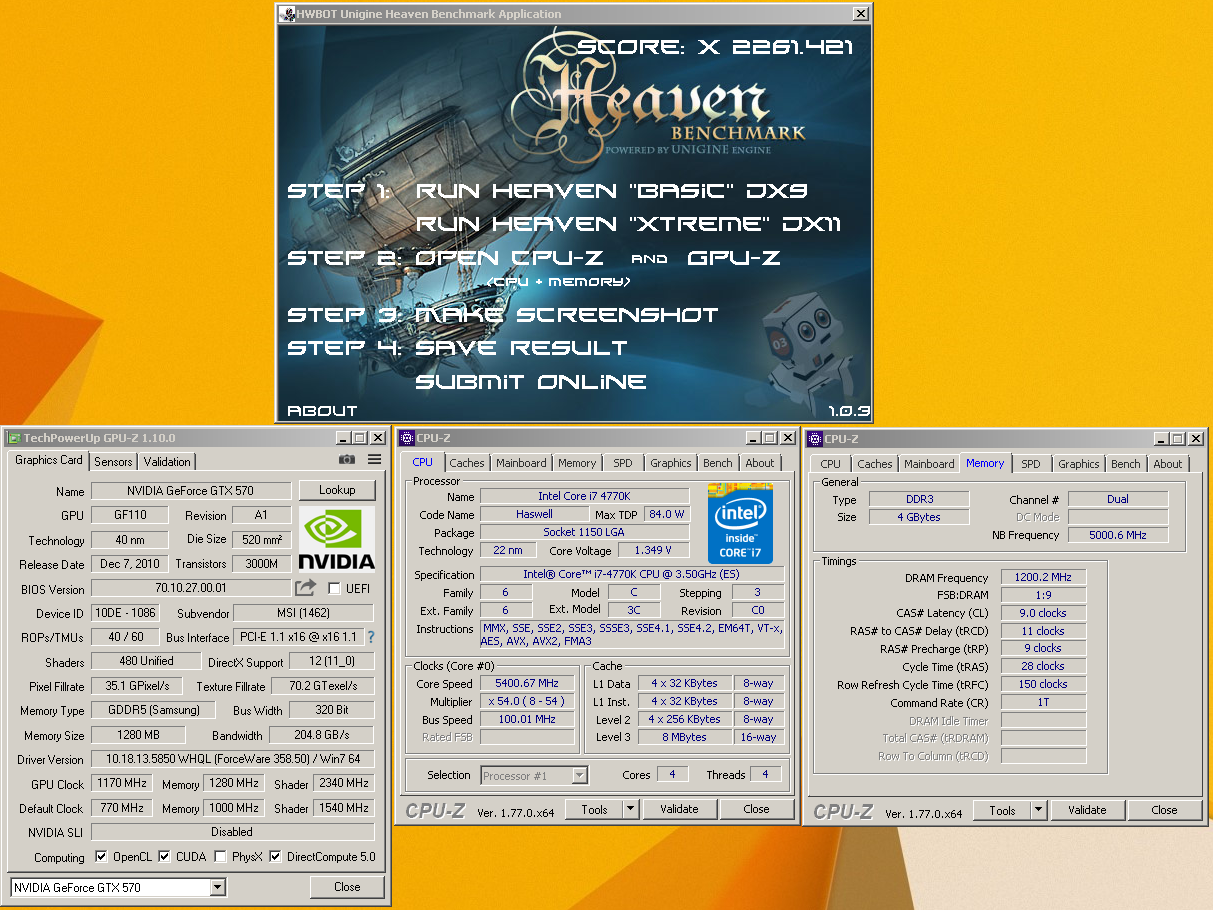Click Save Result in Heaven app
1213x910 pixels.
pos(521,347)
